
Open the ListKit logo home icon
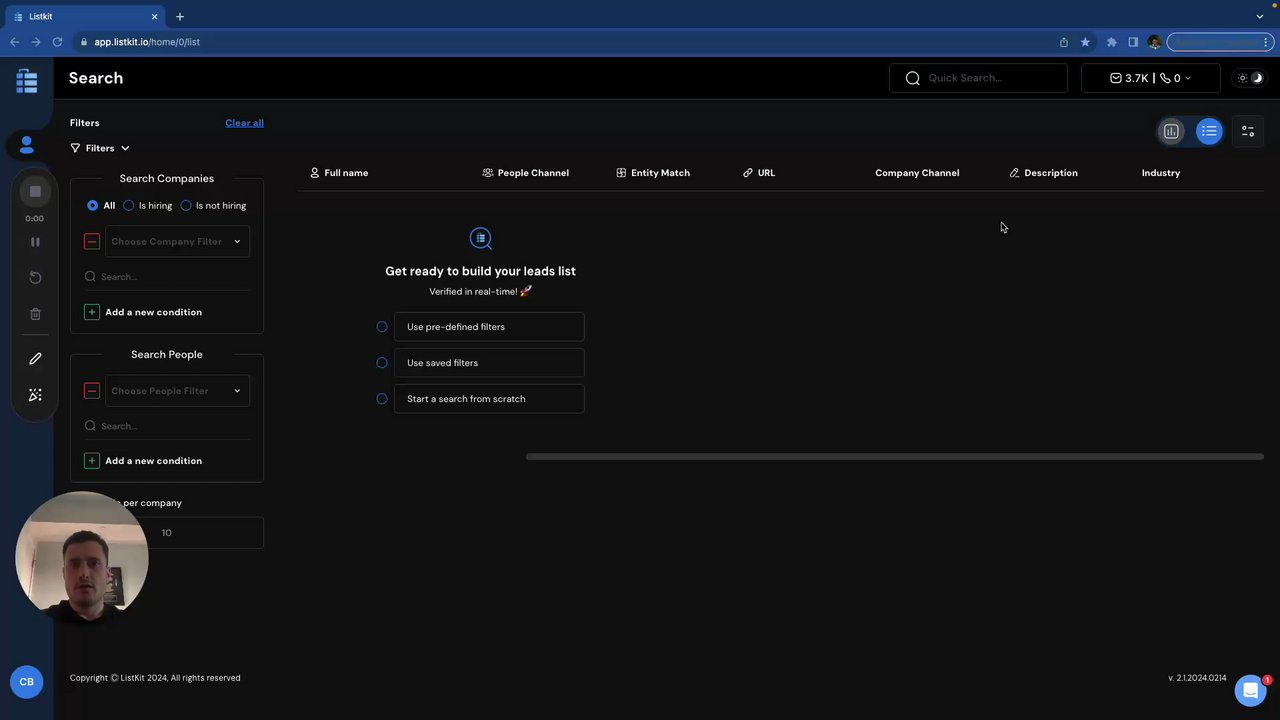point(27,81)
